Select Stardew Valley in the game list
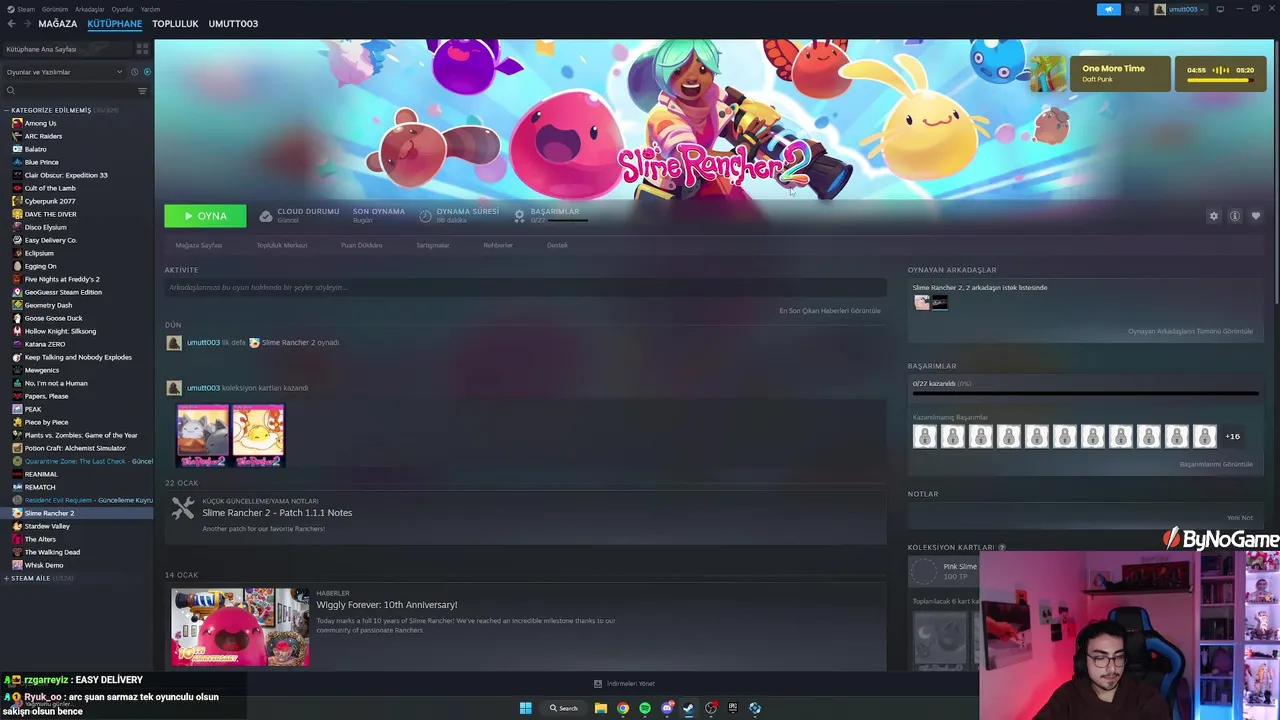This screenshot has width=1280, height=720. (47, 526)
